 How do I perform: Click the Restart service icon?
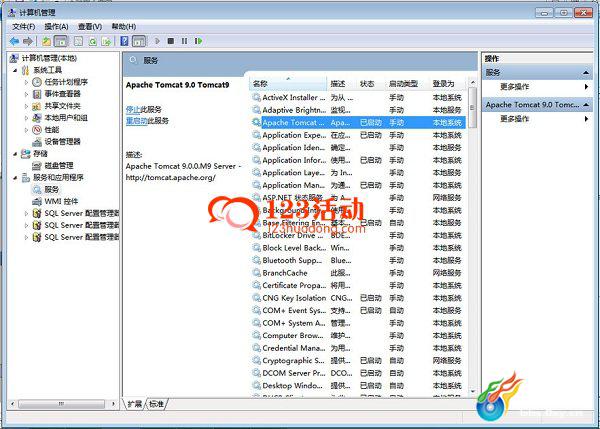[x=198, y=41]
